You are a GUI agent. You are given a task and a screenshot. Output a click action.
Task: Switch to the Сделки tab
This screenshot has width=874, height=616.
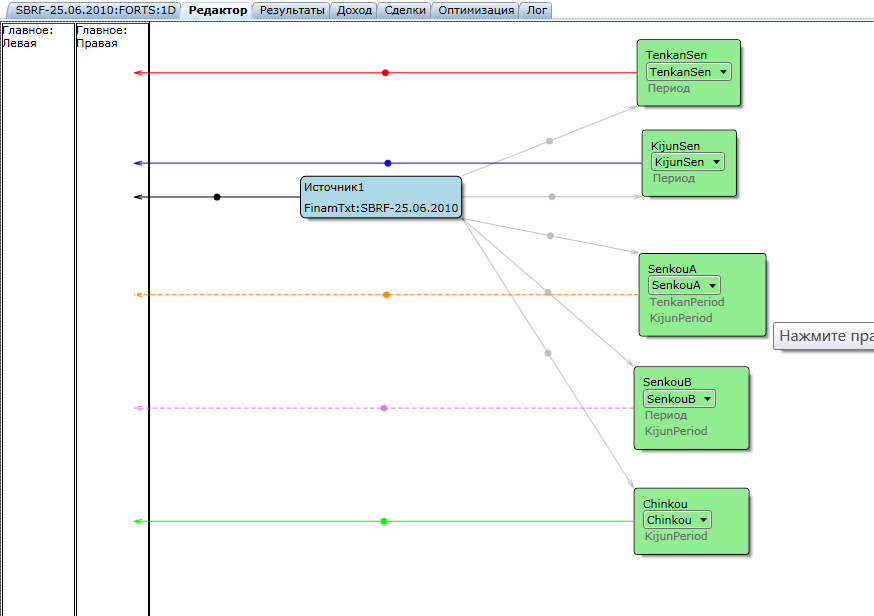tap(405, 10)
